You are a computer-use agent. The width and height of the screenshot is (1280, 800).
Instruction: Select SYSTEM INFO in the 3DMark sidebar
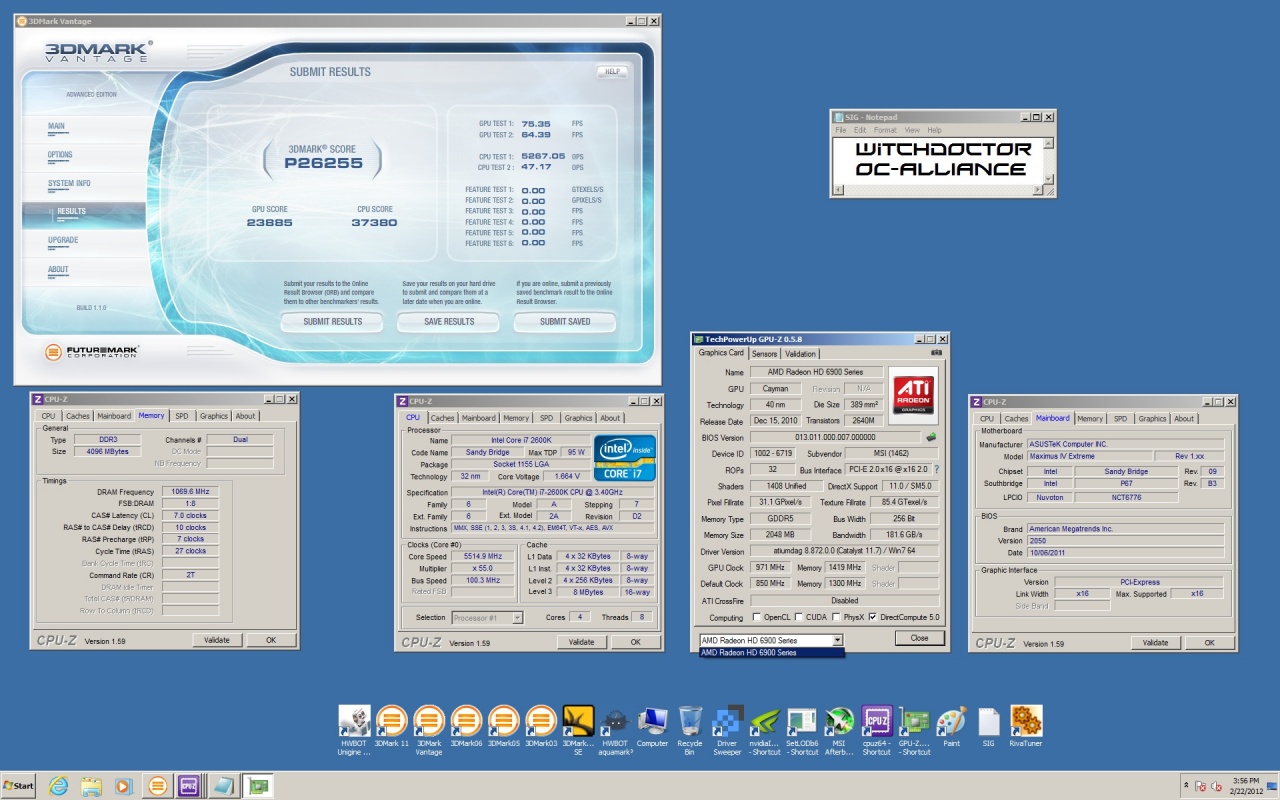click(69, 183)
